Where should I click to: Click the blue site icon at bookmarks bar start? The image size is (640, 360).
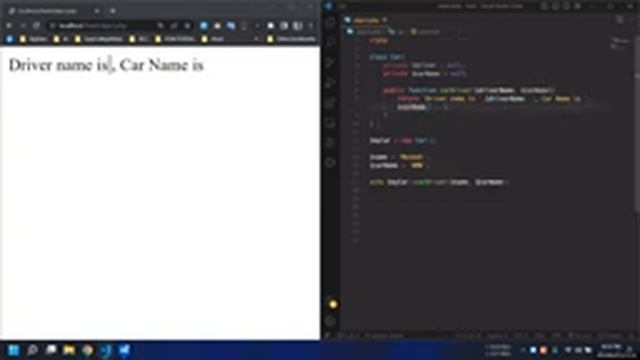9,39
